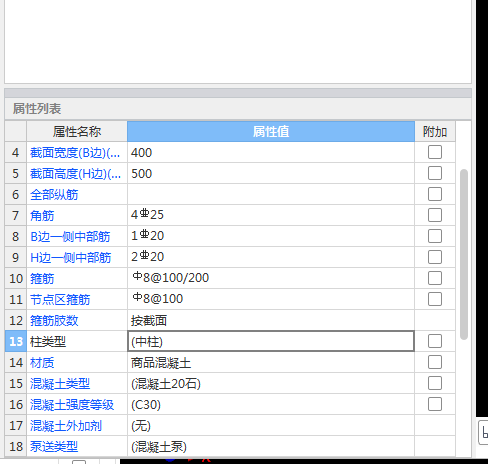The width and height of the screenshot is (488, 464).
Task: Click the 附加 column header
Action: pos(435,131)
